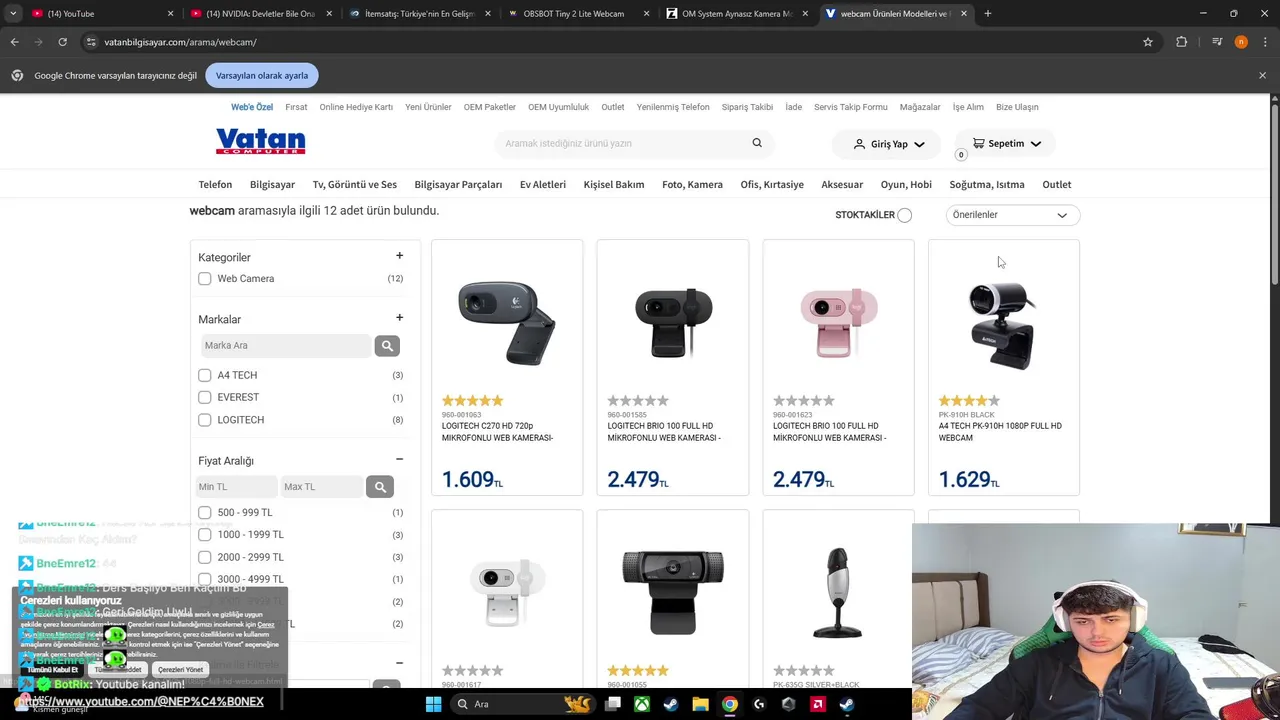Click the magnifier icon in the product search bar
The width and height of the screenshot is (1280, 720).
[x=757, y=143]
